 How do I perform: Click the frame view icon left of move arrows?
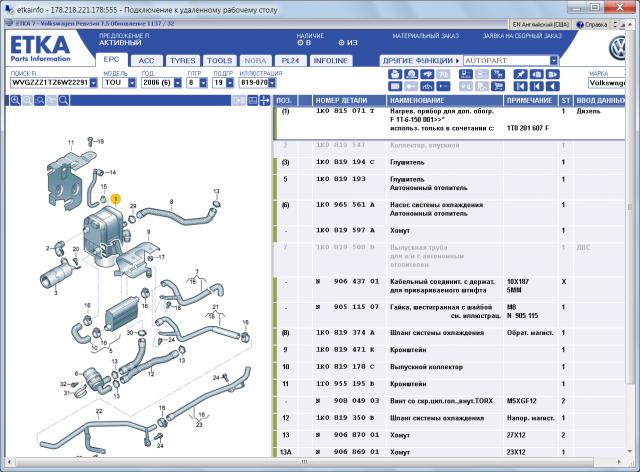253,100
